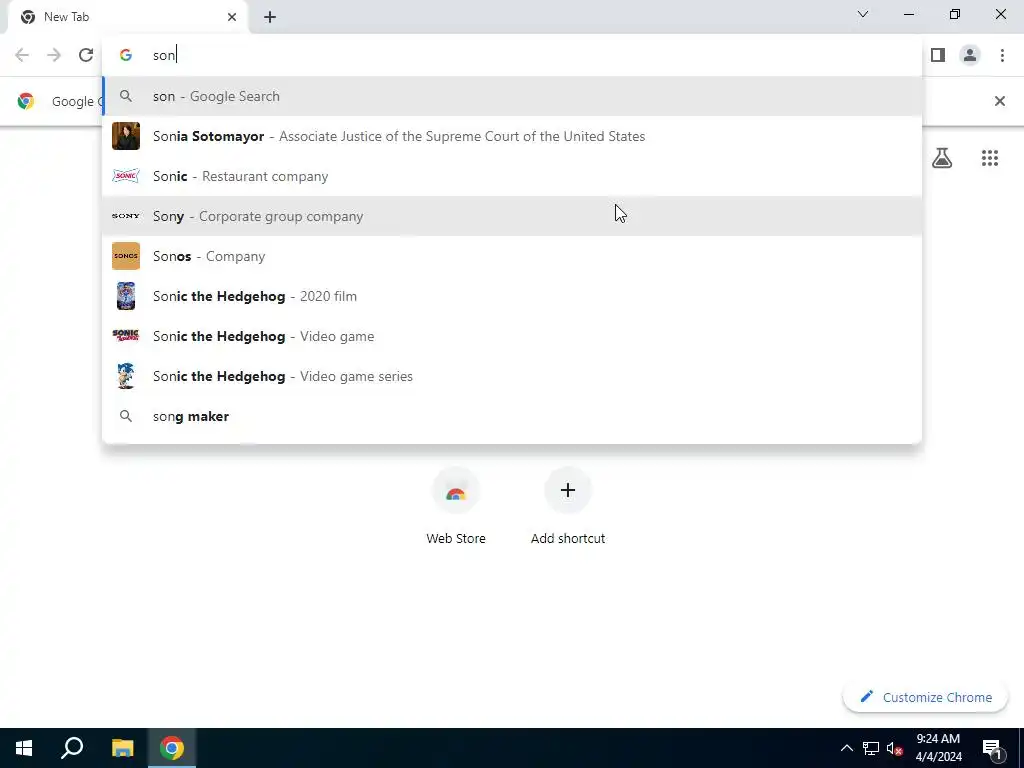Select the Sonia Sotomayor suggestion
This screenshot has width=1024, height=768.
coord(512,136)
